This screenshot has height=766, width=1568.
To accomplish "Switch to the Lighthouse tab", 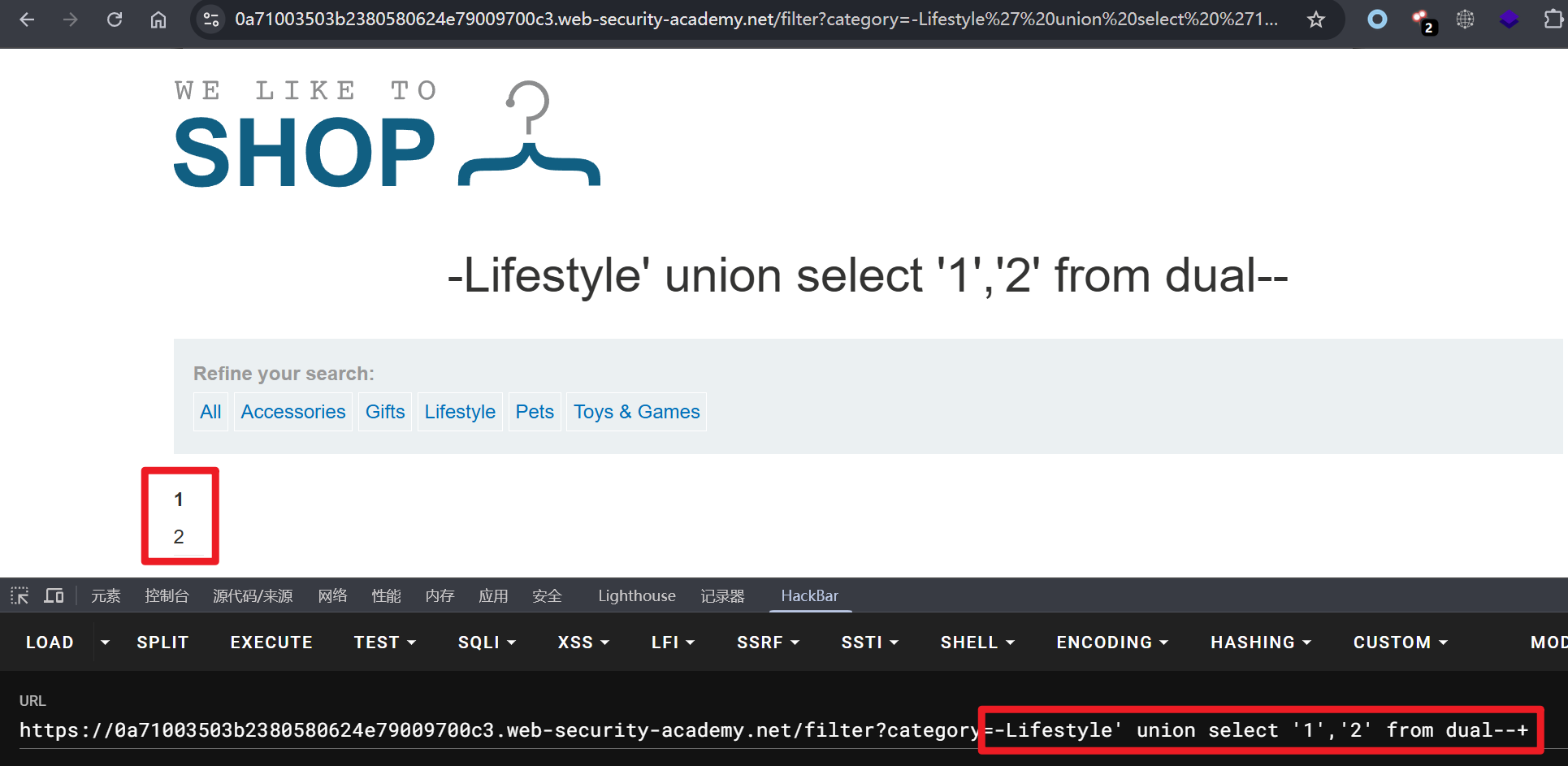I will click(x=636, y=596).
